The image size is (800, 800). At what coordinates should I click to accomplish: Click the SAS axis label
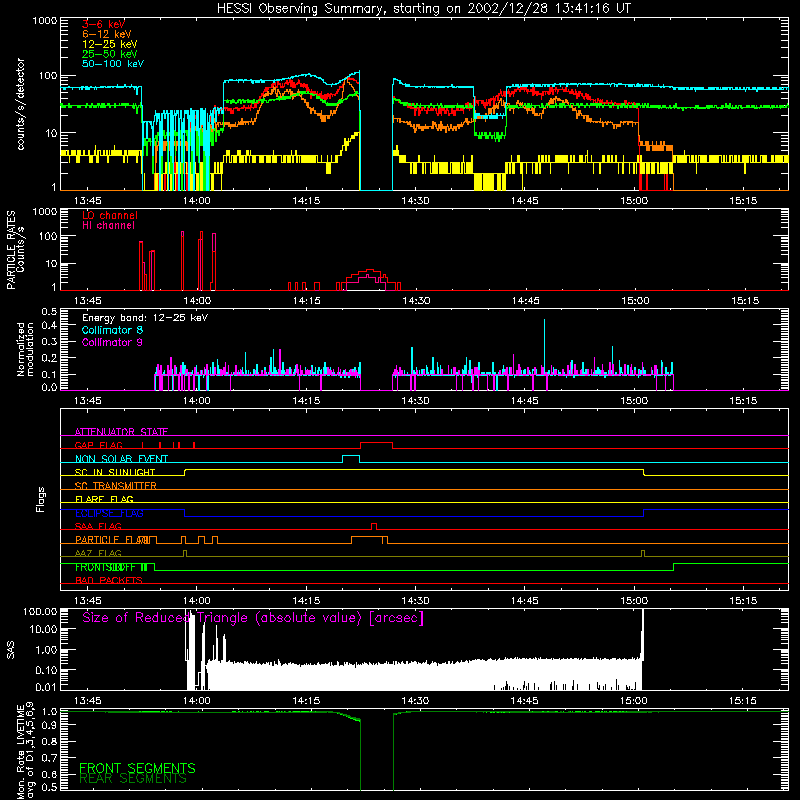11,649
